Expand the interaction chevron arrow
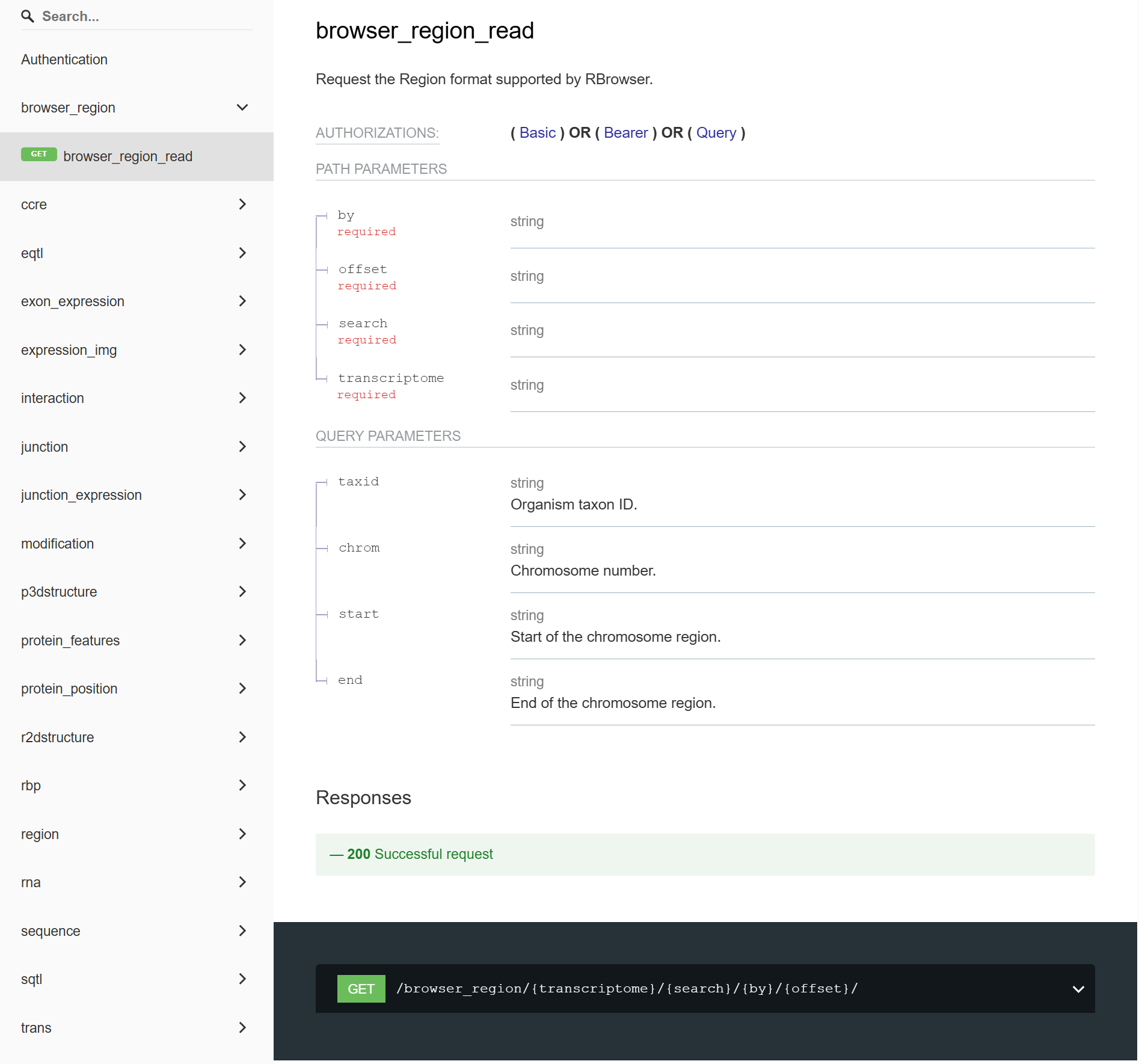Viewport: 1139px width, 1064px height. 242,398
